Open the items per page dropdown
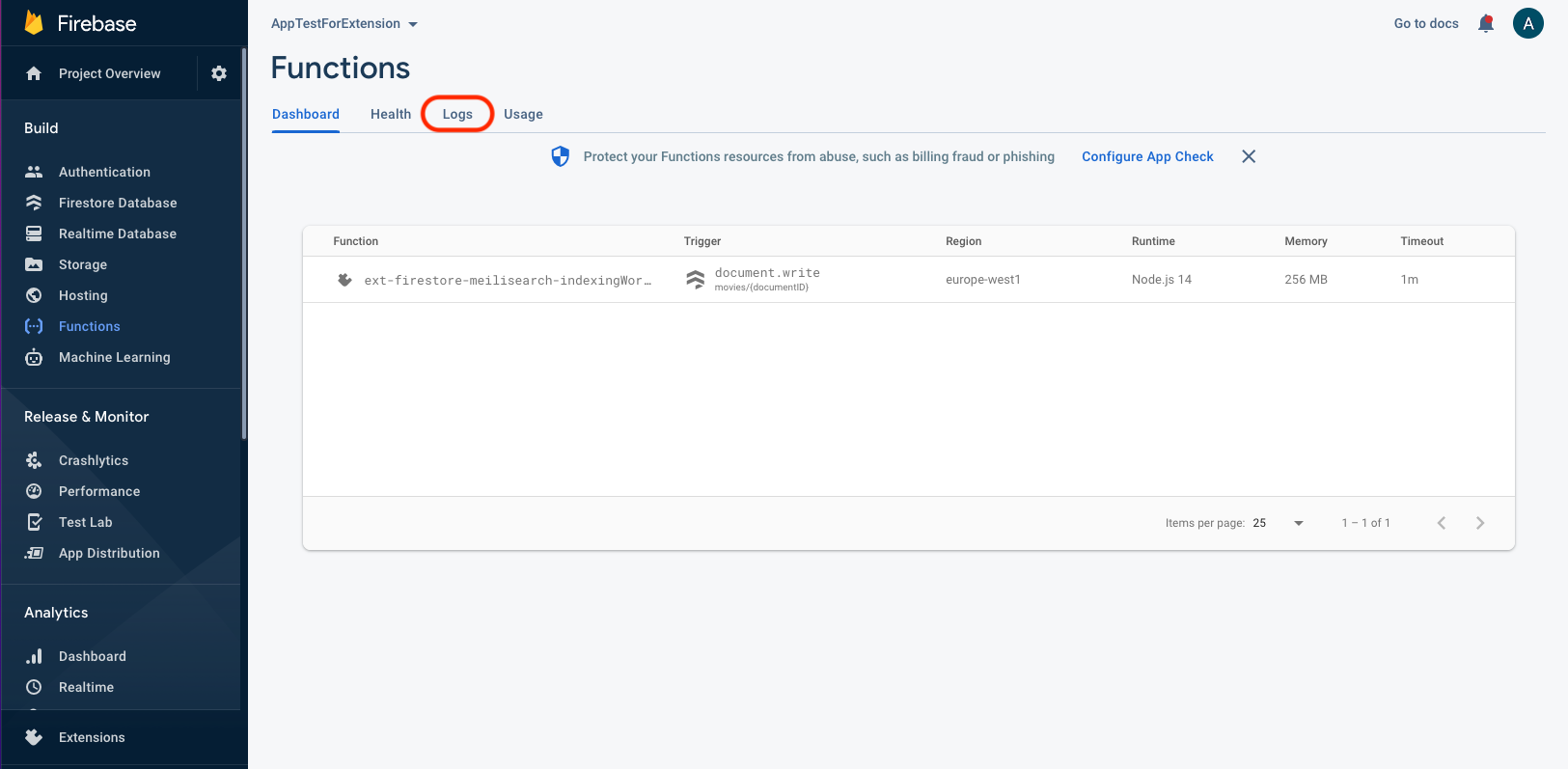 click(x=1279, y=523)
